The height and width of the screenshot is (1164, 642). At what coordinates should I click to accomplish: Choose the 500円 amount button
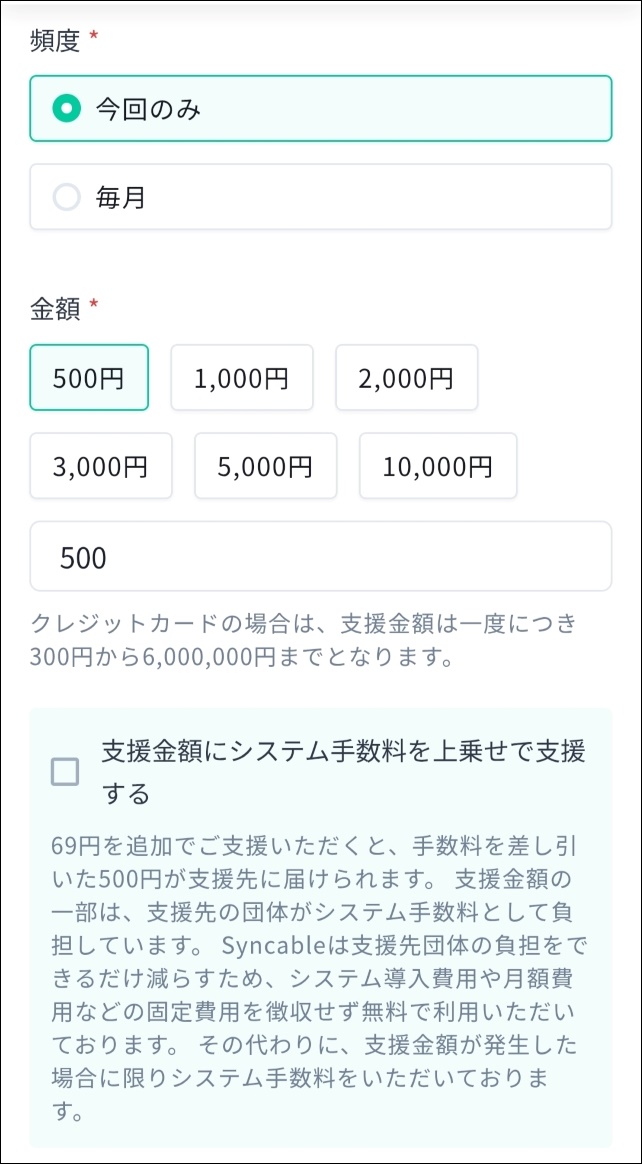point(89,378)
